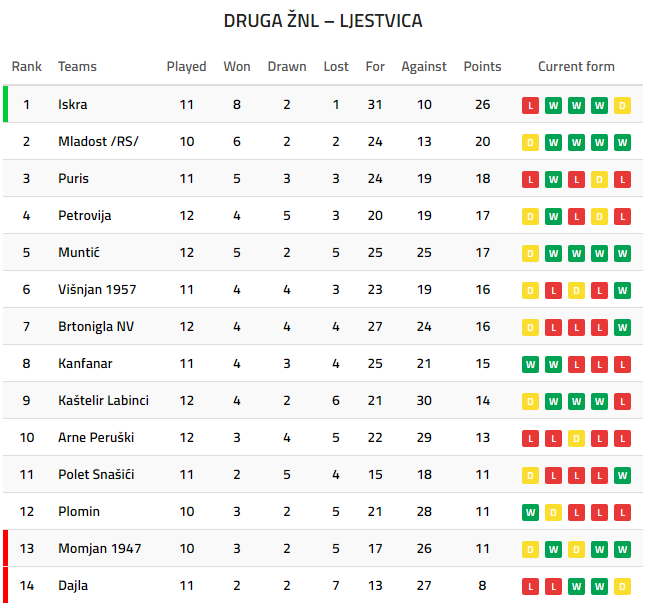Image resolution: width=648 pixels, height=611 pixels.
Task: Select the Kaštelir Labinci team name
Action: (x=103, y=401)
